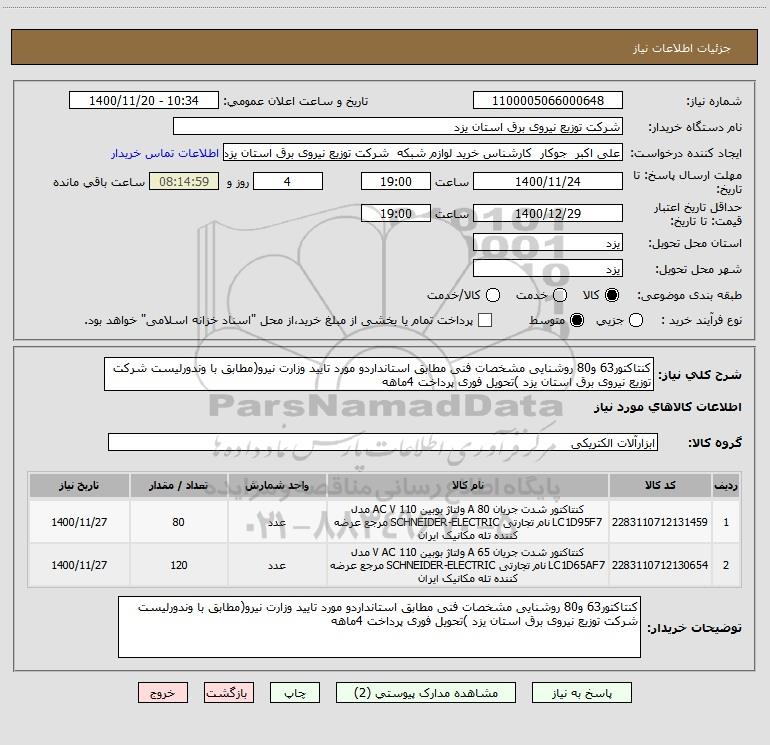Click product code 2283110712131459
Viewport: 770px width, 745px height.
tap(660, 522)
